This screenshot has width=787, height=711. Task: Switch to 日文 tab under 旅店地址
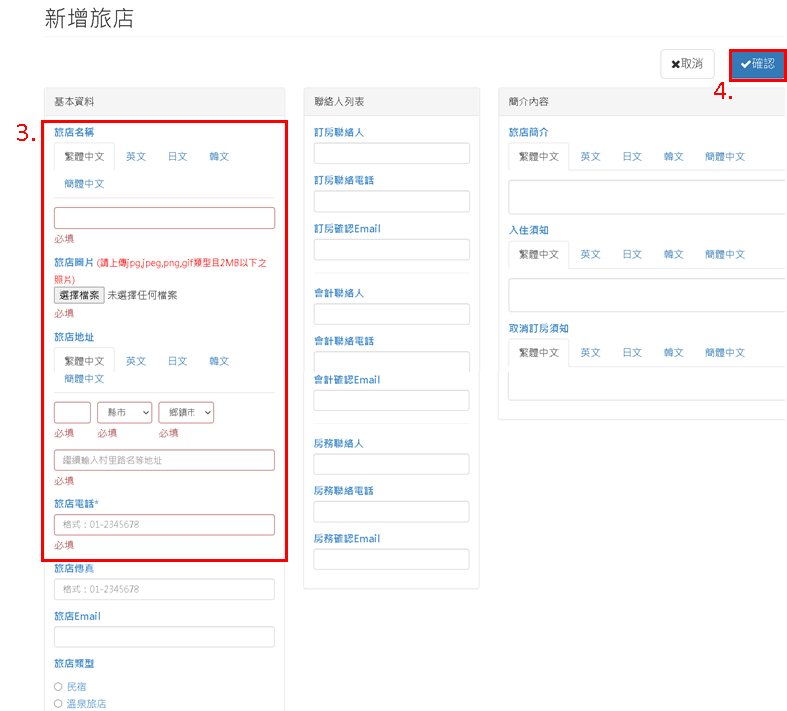(177, 361)
